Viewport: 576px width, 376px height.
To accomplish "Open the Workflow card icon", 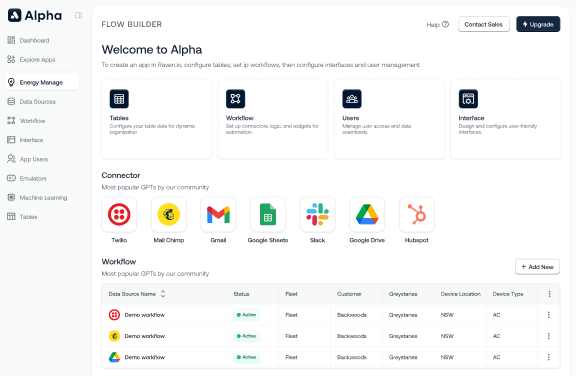I will point(235,99).
